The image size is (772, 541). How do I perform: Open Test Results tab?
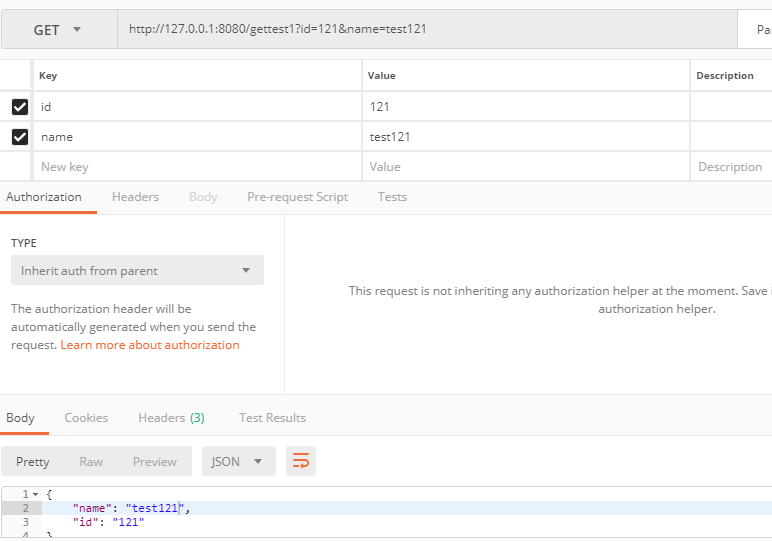pyautogui.click(x=272, y=418)
